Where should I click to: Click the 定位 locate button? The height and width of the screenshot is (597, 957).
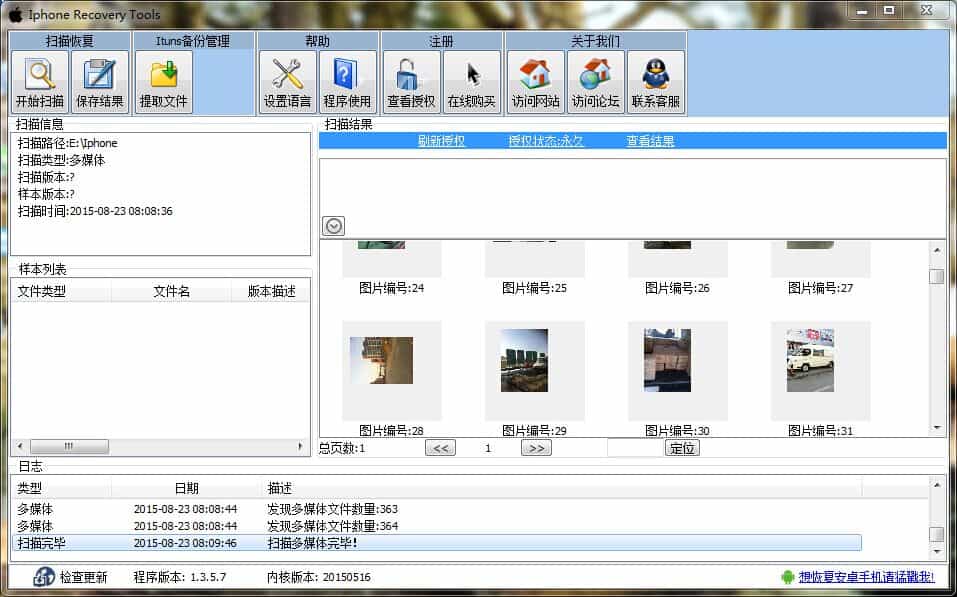coord(682,448)
